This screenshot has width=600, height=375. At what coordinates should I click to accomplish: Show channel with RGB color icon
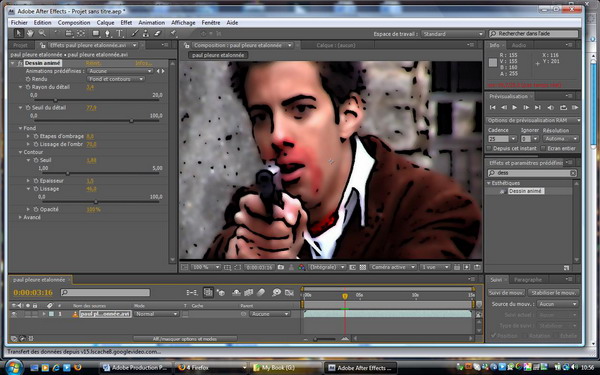click(x=302, y=267)
